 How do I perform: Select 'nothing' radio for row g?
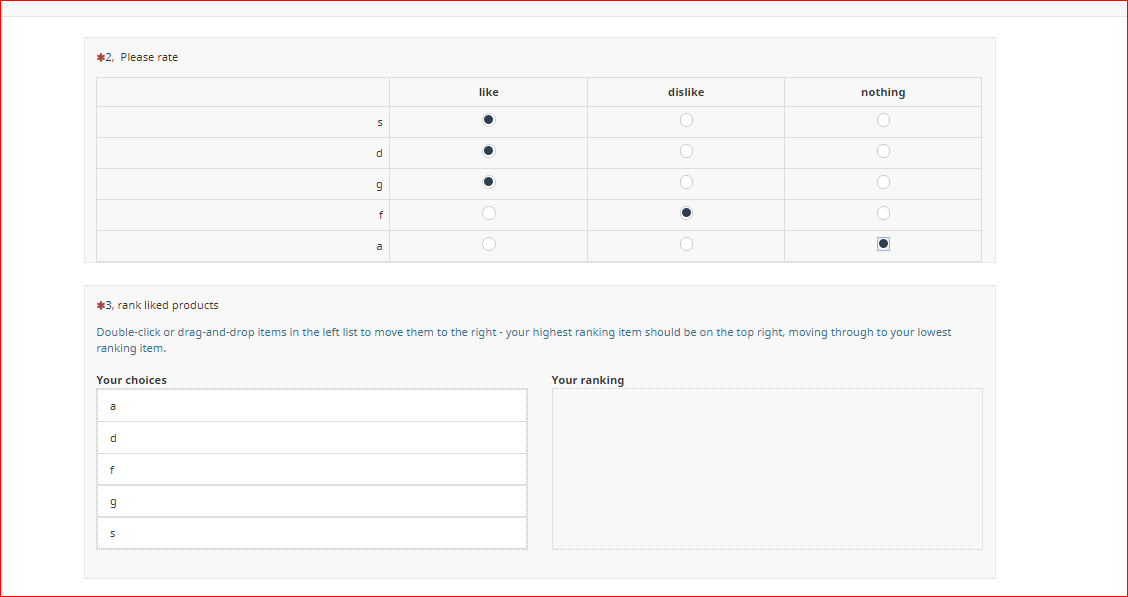click(883, 182)
